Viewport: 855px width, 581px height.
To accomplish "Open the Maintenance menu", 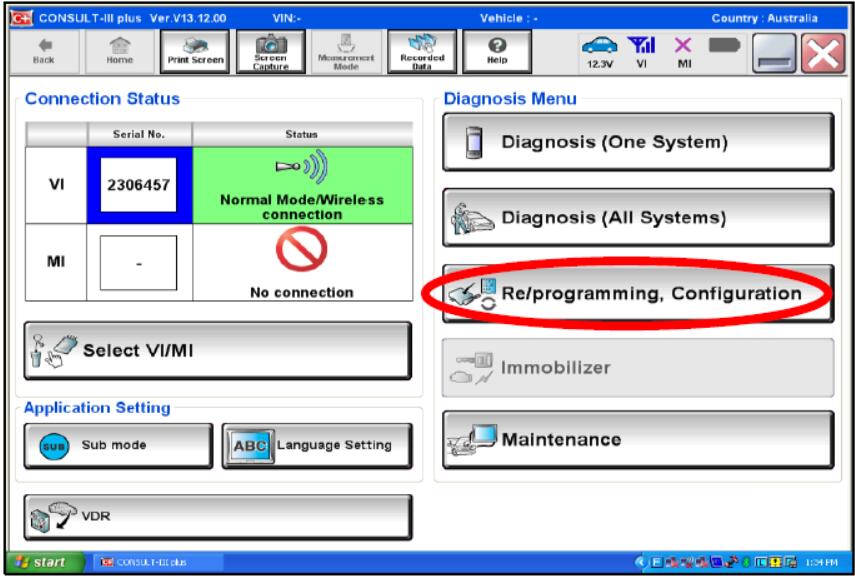I will [638, 440].
